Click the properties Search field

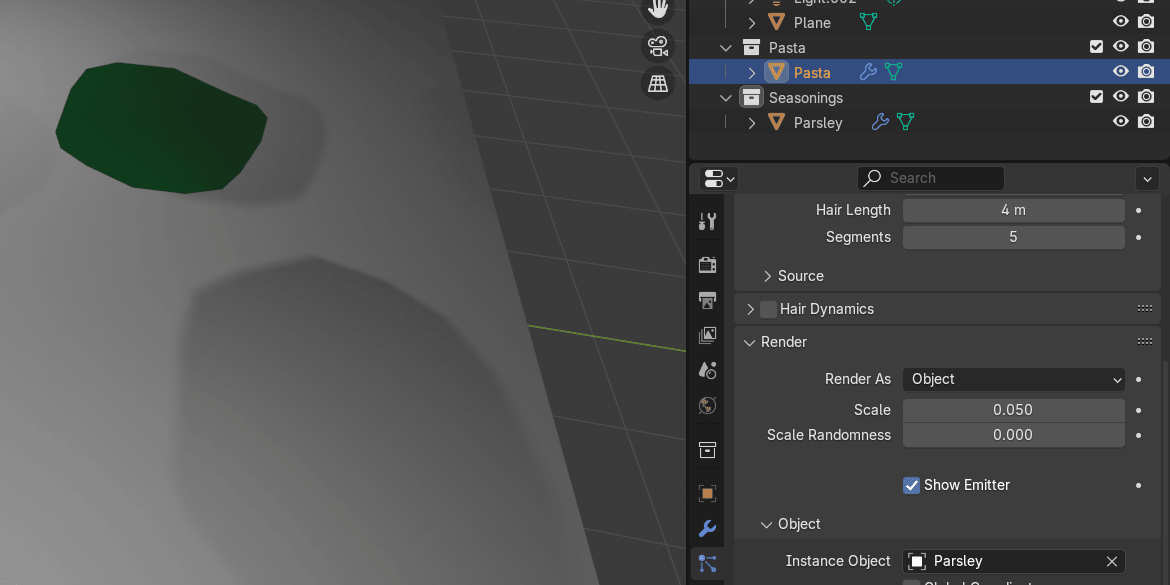(931, 178)
